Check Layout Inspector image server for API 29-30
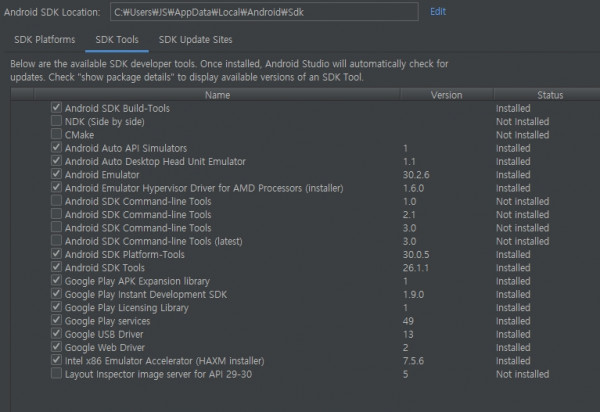600x412 pixels. click(x=56, y=374)
